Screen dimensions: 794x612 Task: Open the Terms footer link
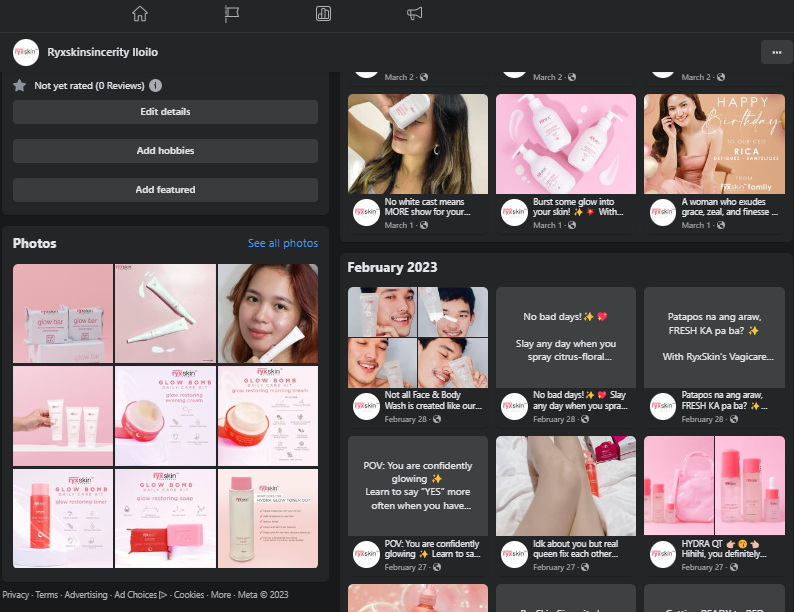coord(47,595)
